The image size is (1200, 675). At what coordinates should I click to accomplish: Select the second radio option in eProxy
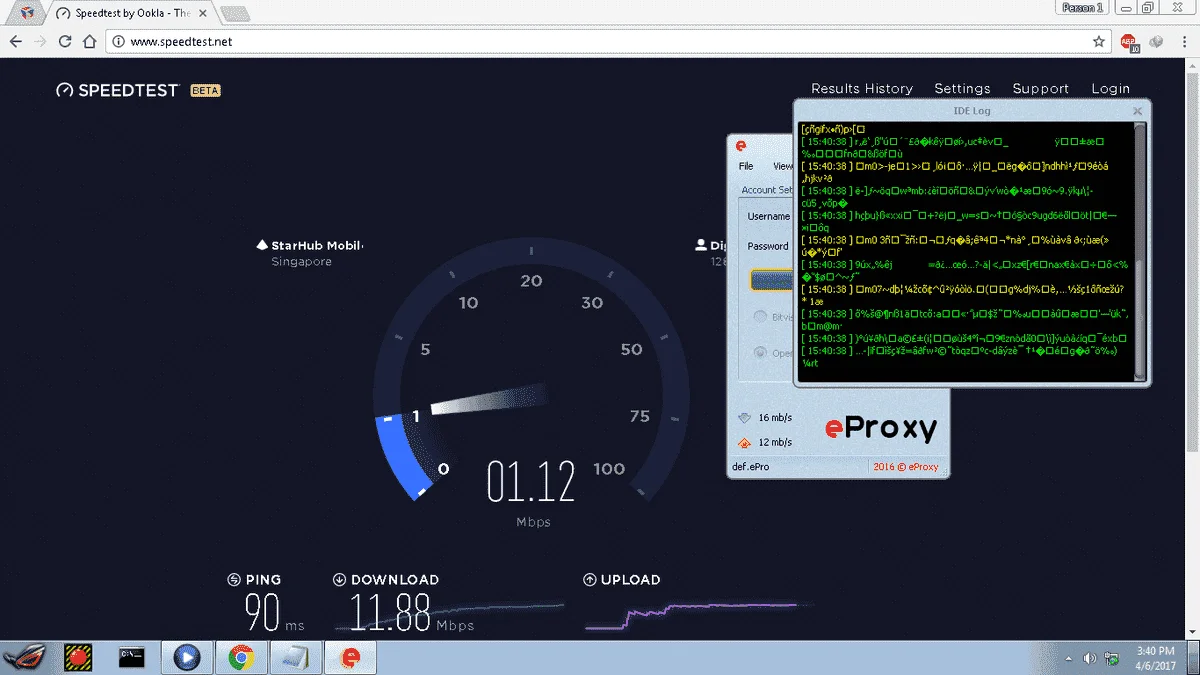coord(761,353)
